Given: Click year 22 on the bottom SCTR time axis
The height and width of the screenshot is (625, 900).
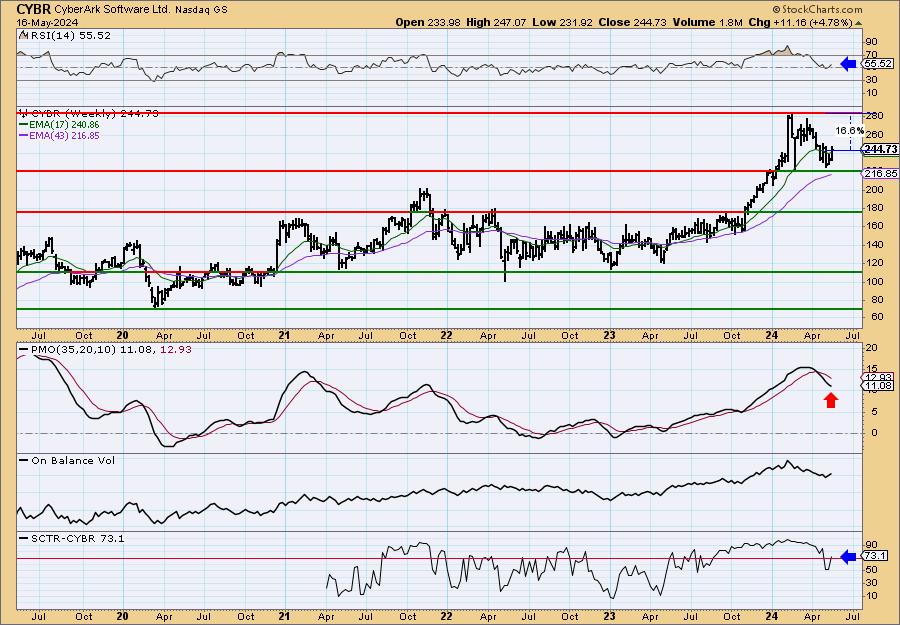Looking at the screenshot, I should [446, 616].
